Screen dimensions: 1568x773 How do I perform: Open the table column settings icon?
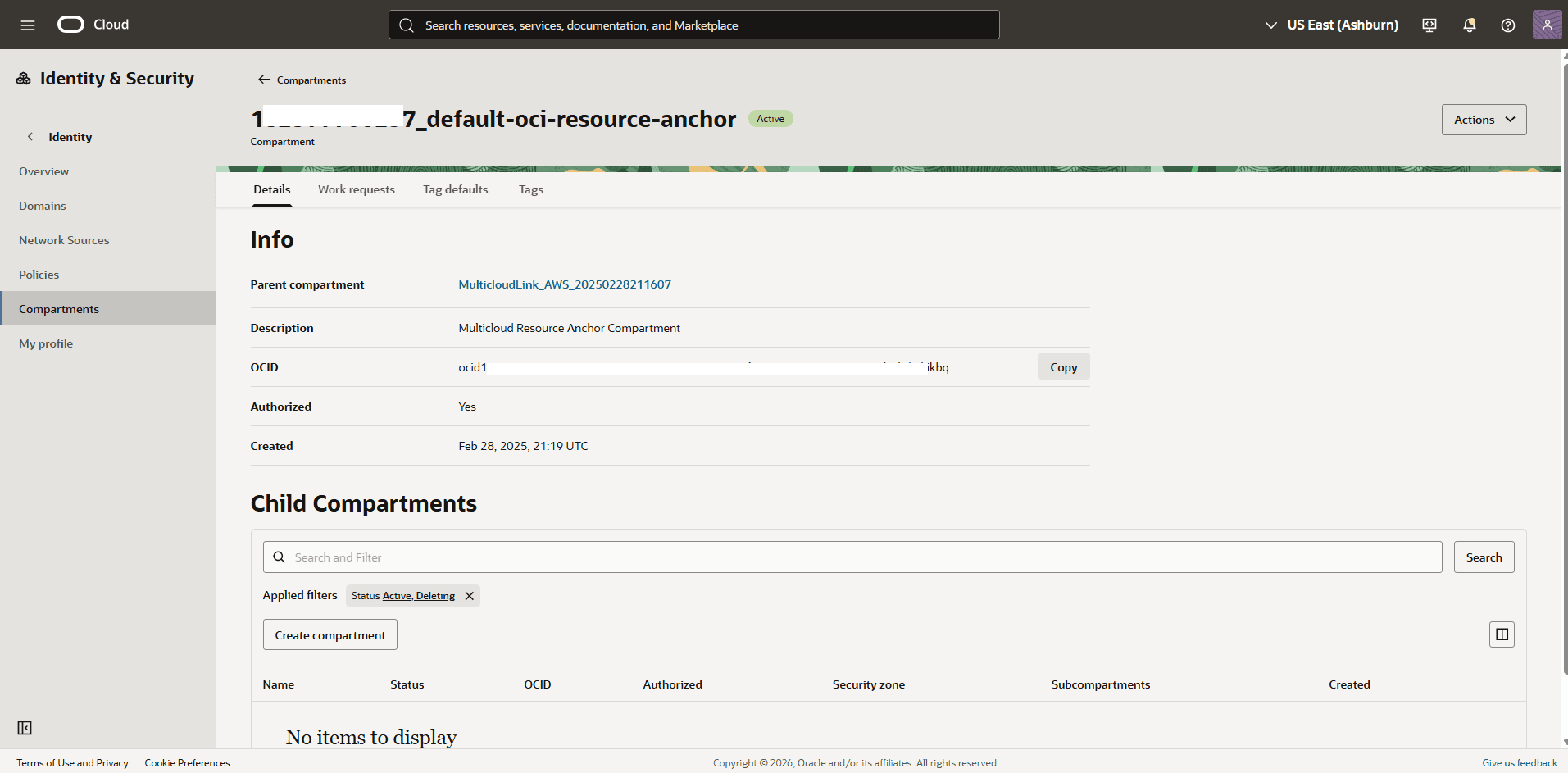click(1502, 634)
